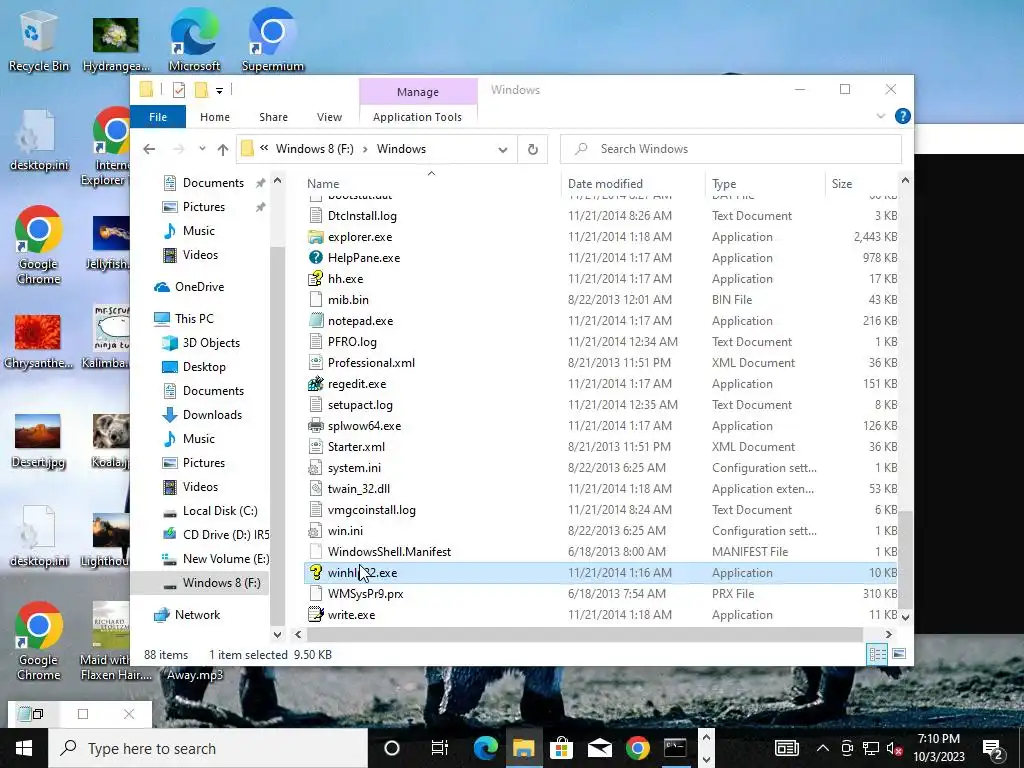Screen dimensions: 1024x768
Task: Open recent locations dropdown arrow
Action: (202, 149)
